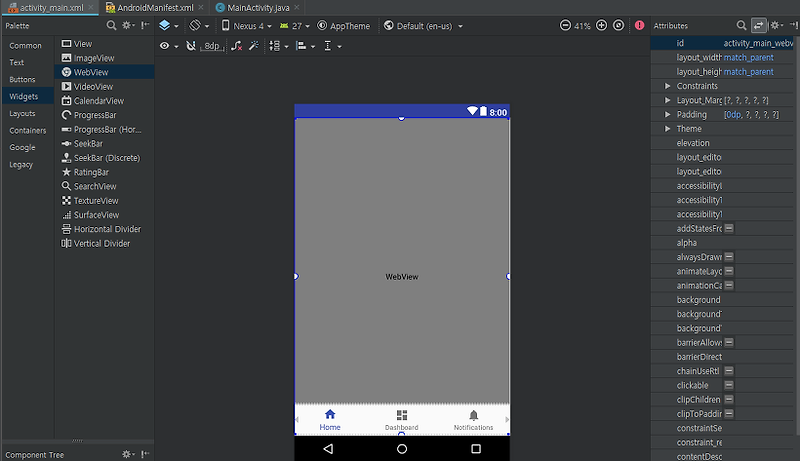The height and width of the screenshot is (461, 800).
Task: Zoom out the design preview
Action: tap(565, 25)
